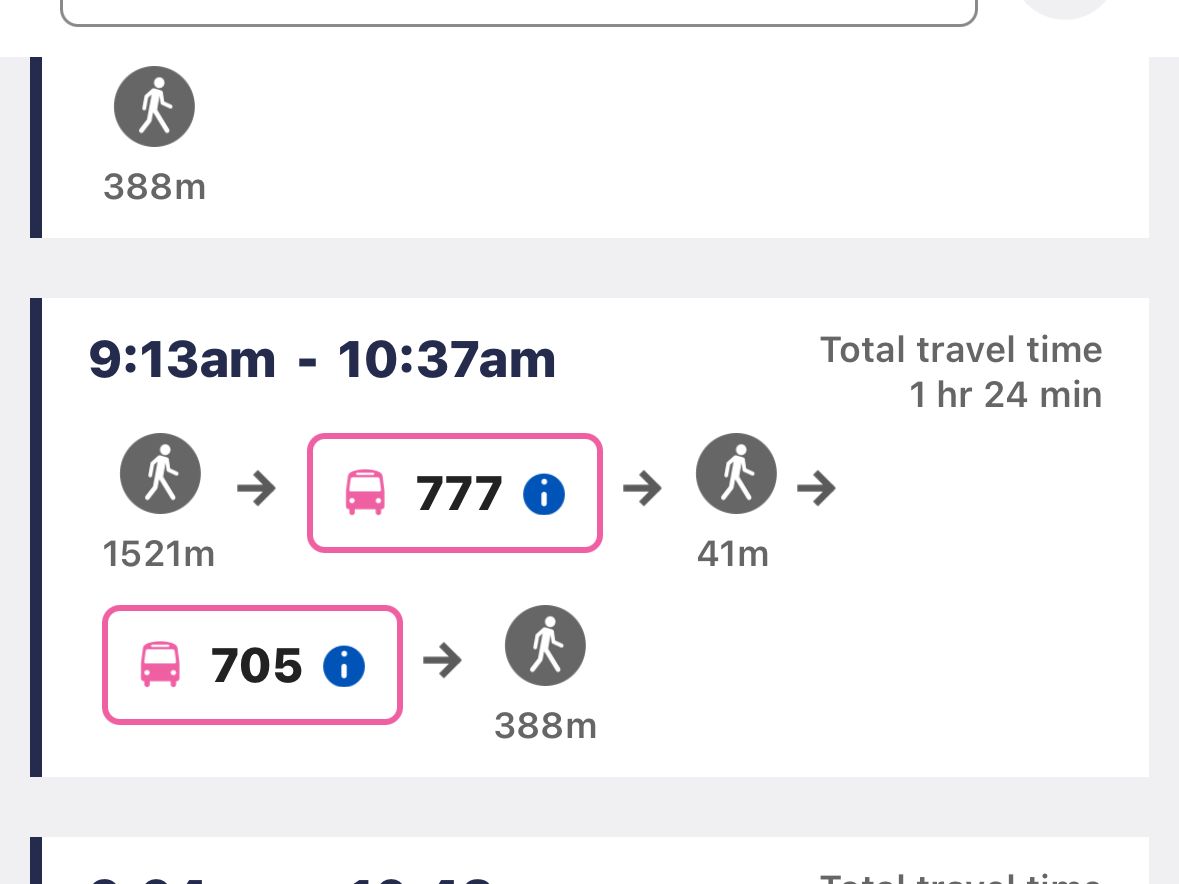
Task: Open info for bus route 777
Action: tap(544, 493)
